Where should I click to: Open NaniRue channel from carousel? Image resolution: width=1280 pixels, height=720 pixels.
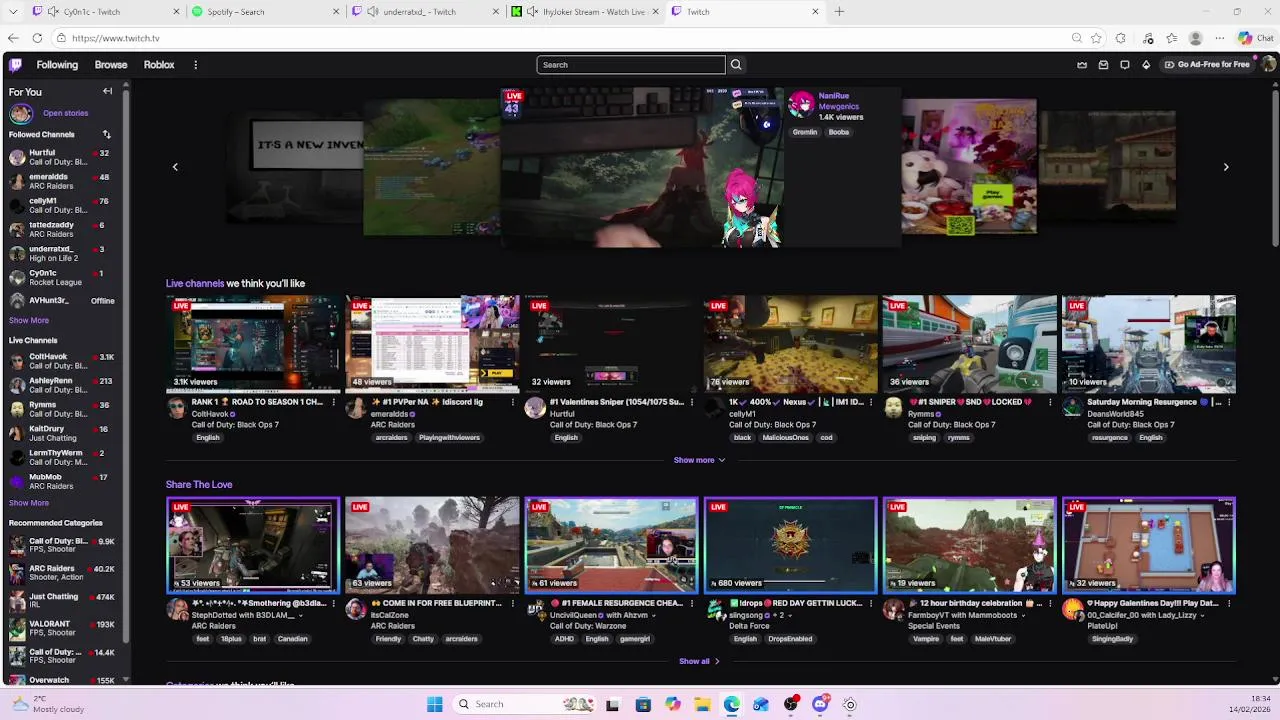click(833, 96)
